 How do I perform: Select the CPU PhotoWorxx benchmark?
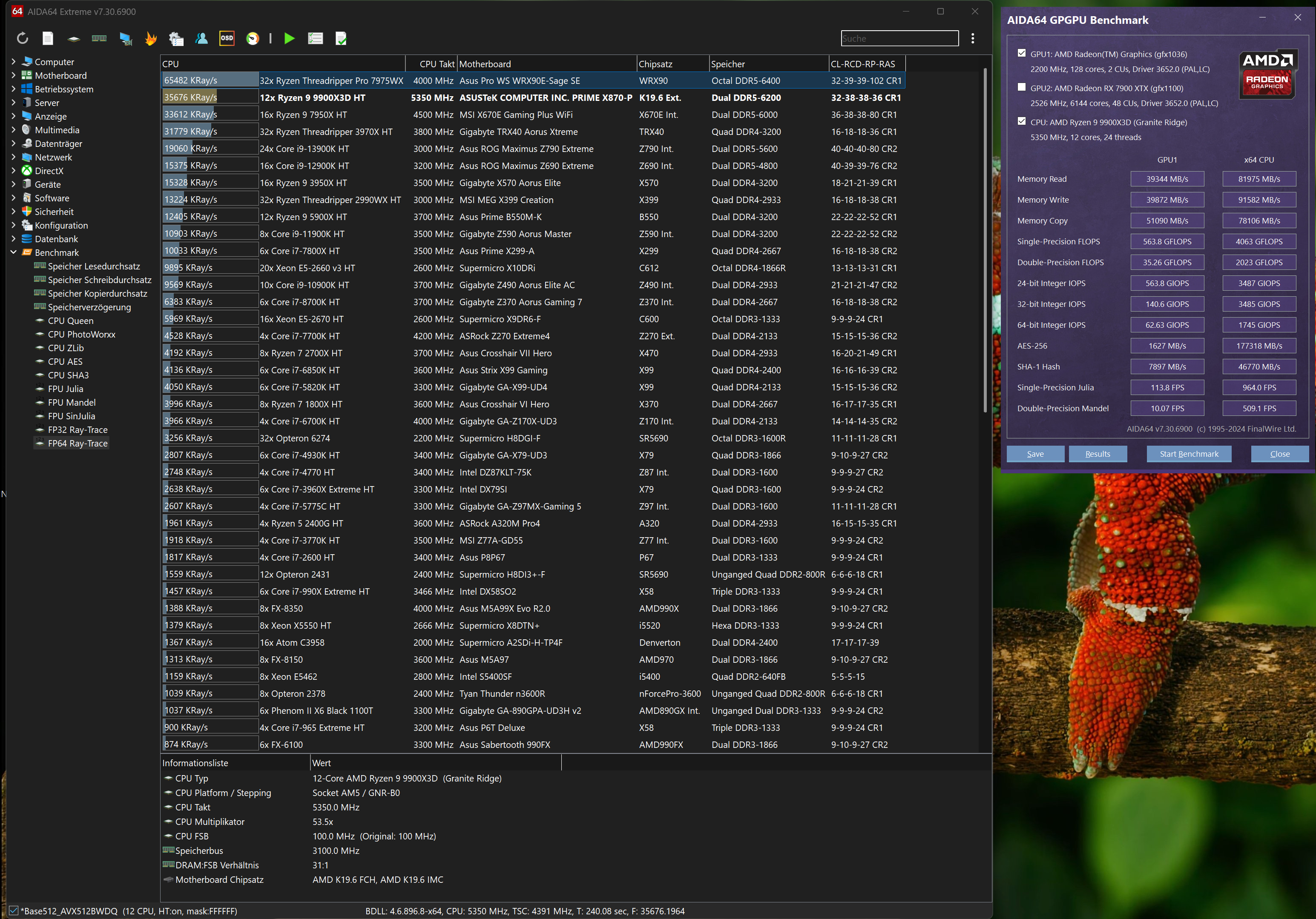point(81,335)
